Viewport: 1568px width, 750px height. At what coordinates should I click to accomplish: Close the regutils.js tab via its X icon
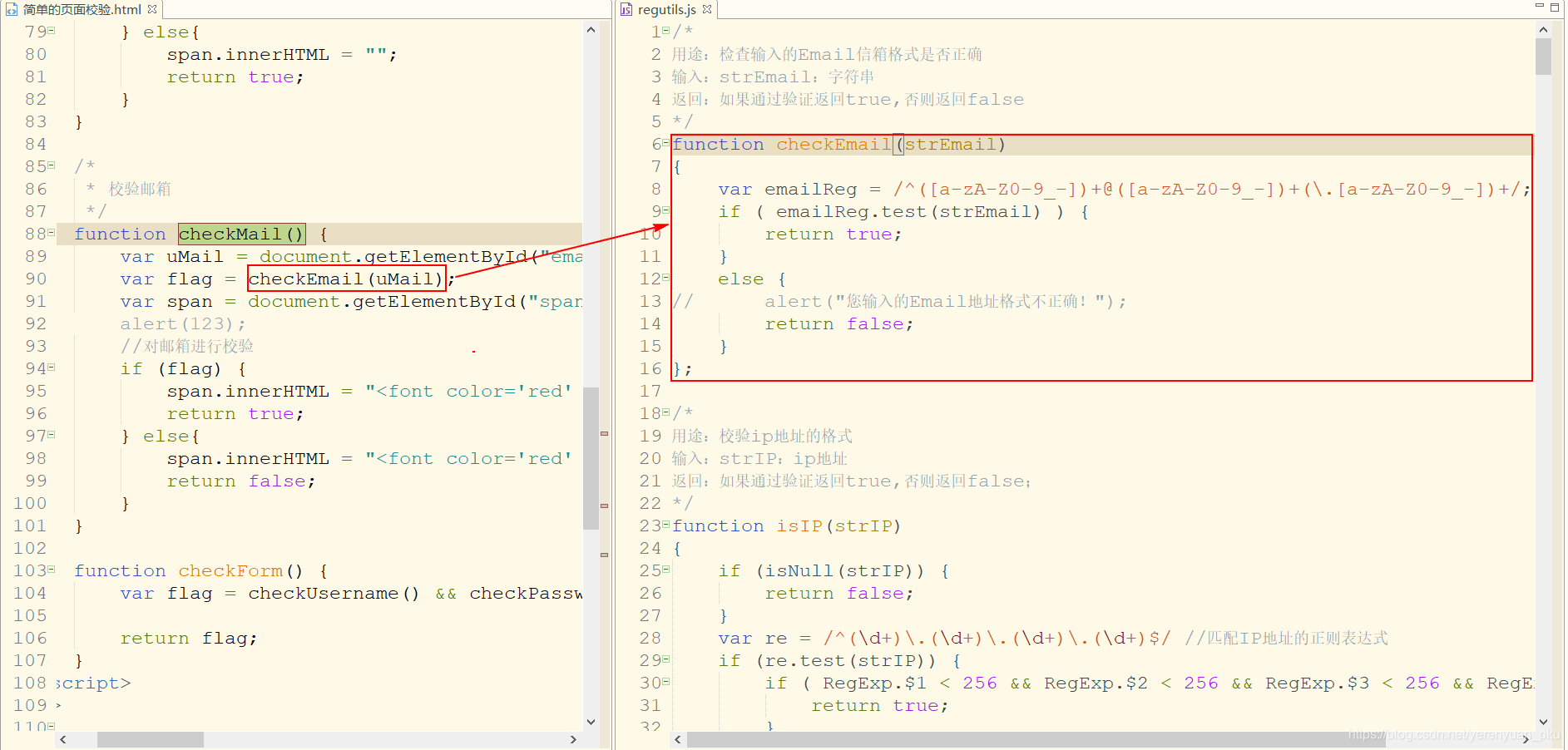point(707,9)
